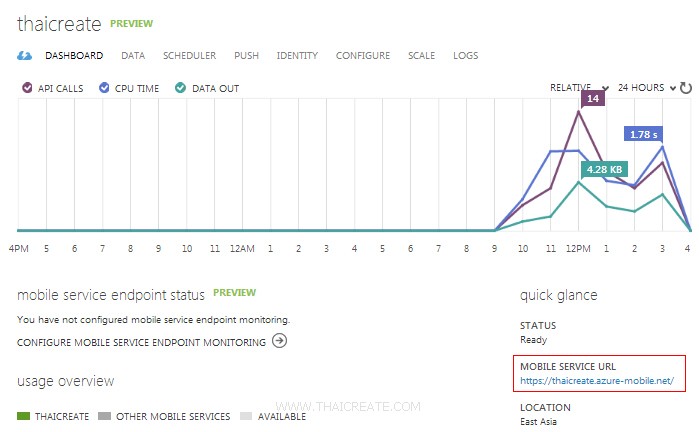Click the arrow icon beside Configure Endpoint Monitoring
This screenshot has height=432, width=699.
(x=280, y=341)
